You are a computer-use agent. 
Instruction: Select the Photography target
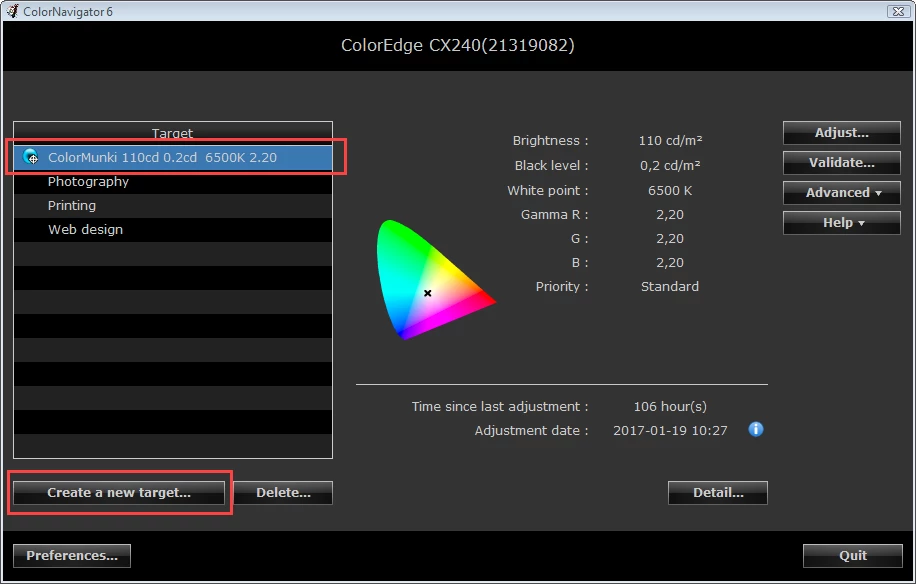(173, 182)
